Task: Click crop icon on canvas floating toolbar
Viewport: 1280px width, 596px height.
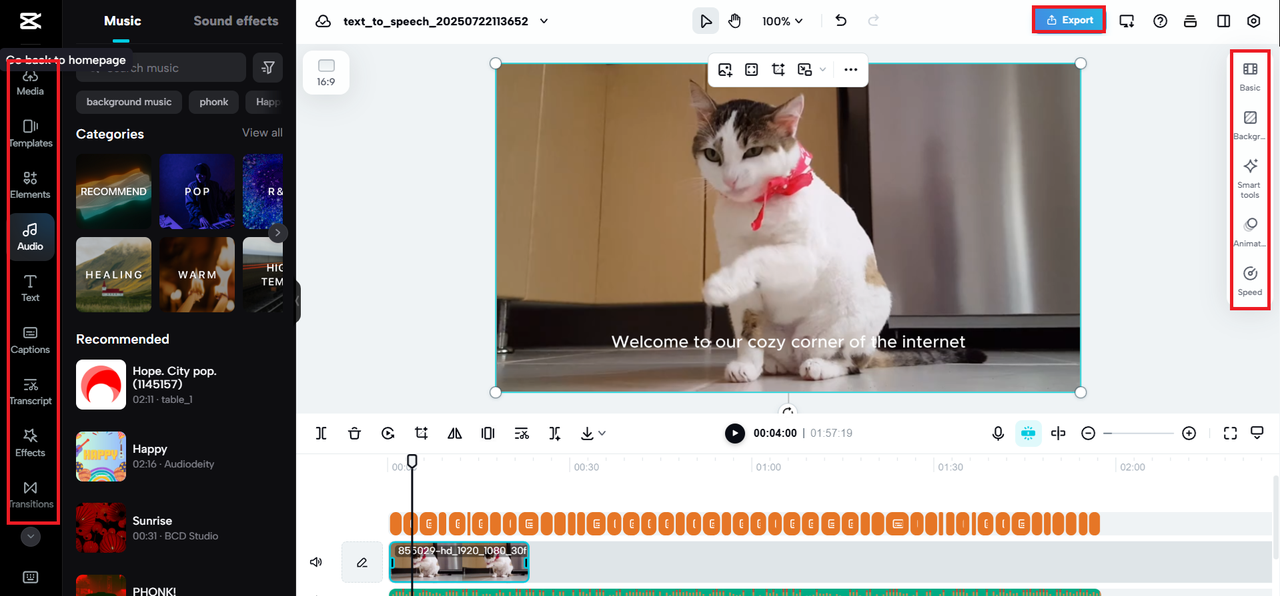Action: point(778,70)
